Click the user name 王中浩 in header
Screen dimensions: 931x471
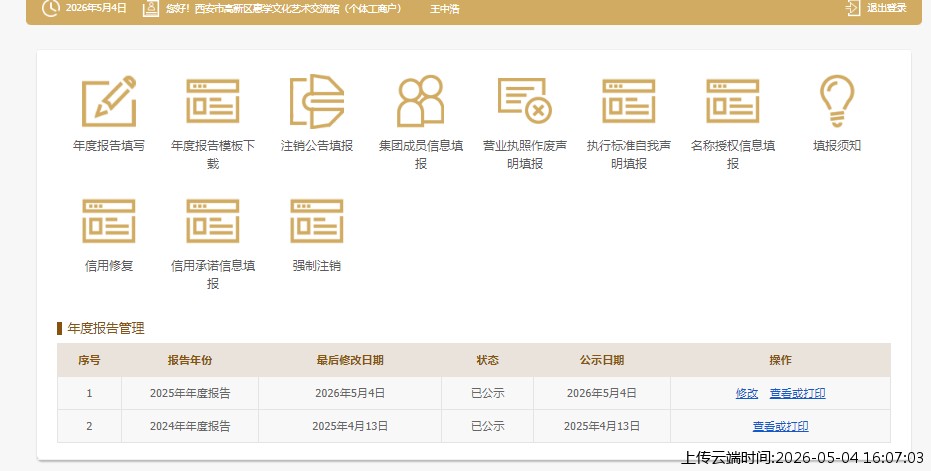click(x=445, y=9)
